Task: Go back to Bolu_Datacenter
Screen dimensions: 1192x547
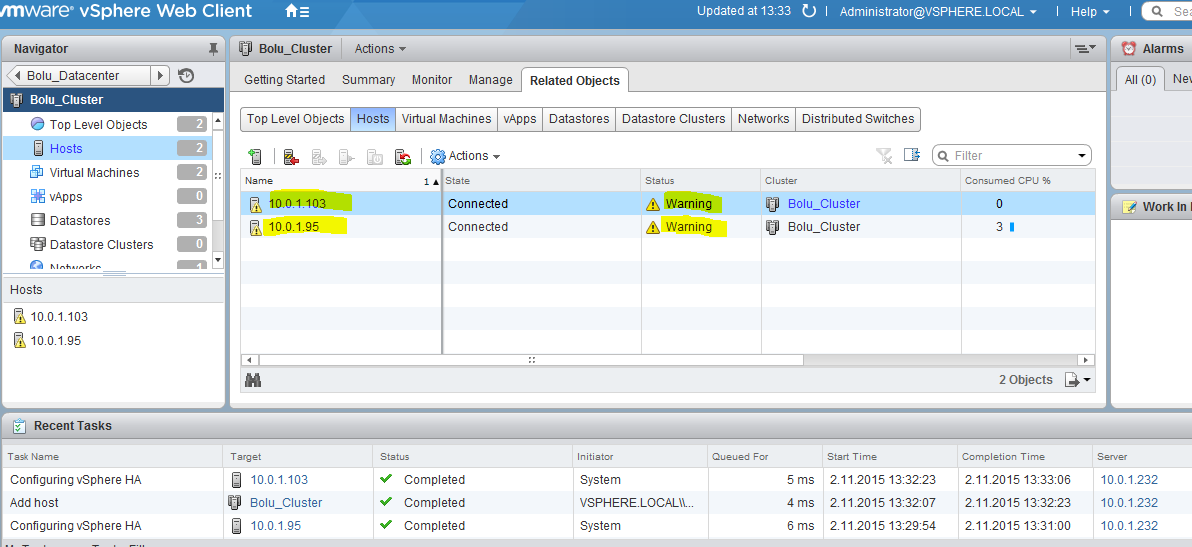Action: click(78, 75)
